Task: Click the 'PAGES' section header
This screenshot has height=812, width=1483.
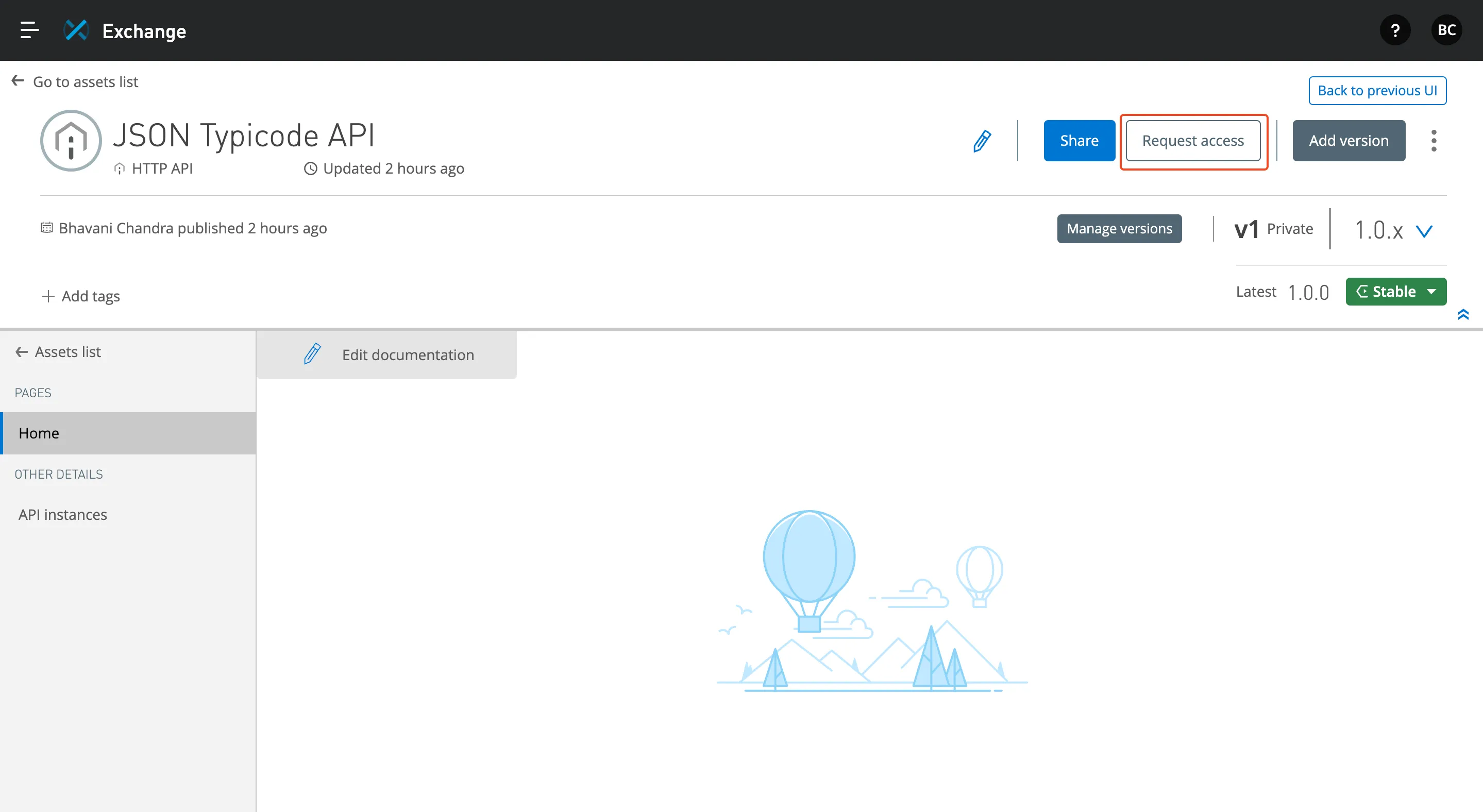Action: [33, 393]
